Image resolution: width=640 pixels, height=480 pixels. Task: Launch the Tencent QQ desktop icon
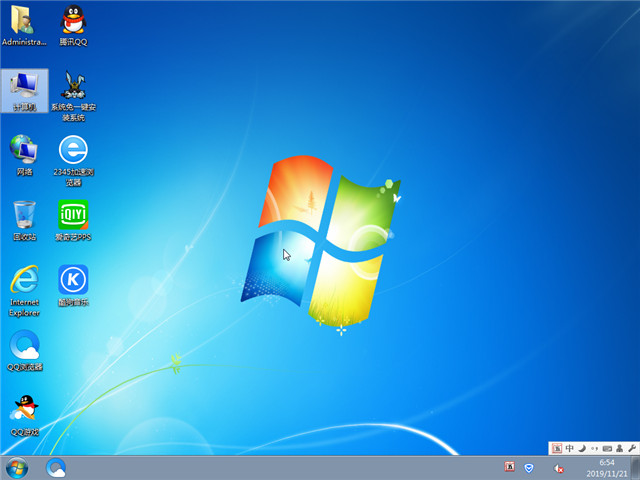tap(73, 25)
